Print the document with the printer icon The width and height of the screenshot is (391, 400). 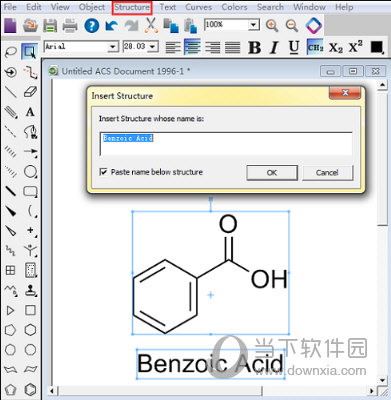[x=70, y=26]
